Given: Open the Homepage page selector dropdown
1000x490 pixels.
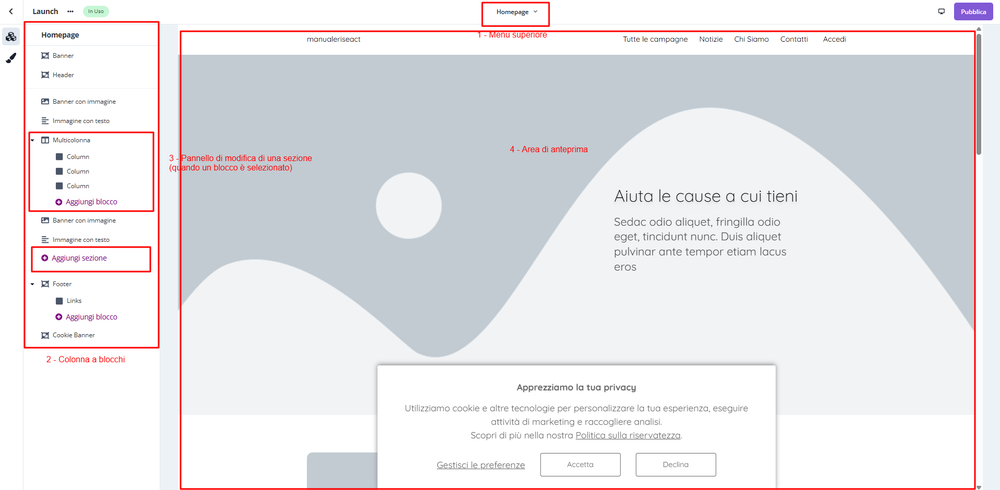Looking at the screenshot, I should [x=516, y=12].
